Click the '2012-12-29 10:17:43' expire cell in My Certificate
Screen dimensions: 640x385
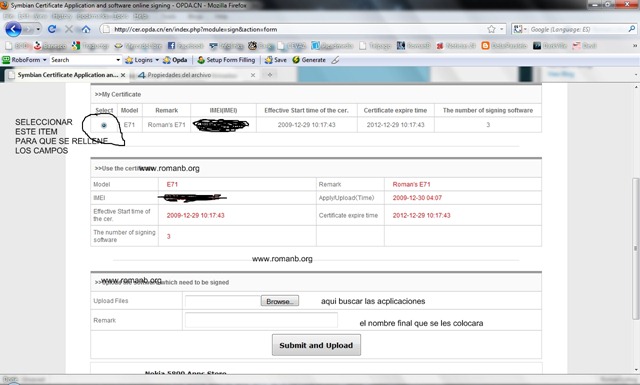(x=396, y=125)
